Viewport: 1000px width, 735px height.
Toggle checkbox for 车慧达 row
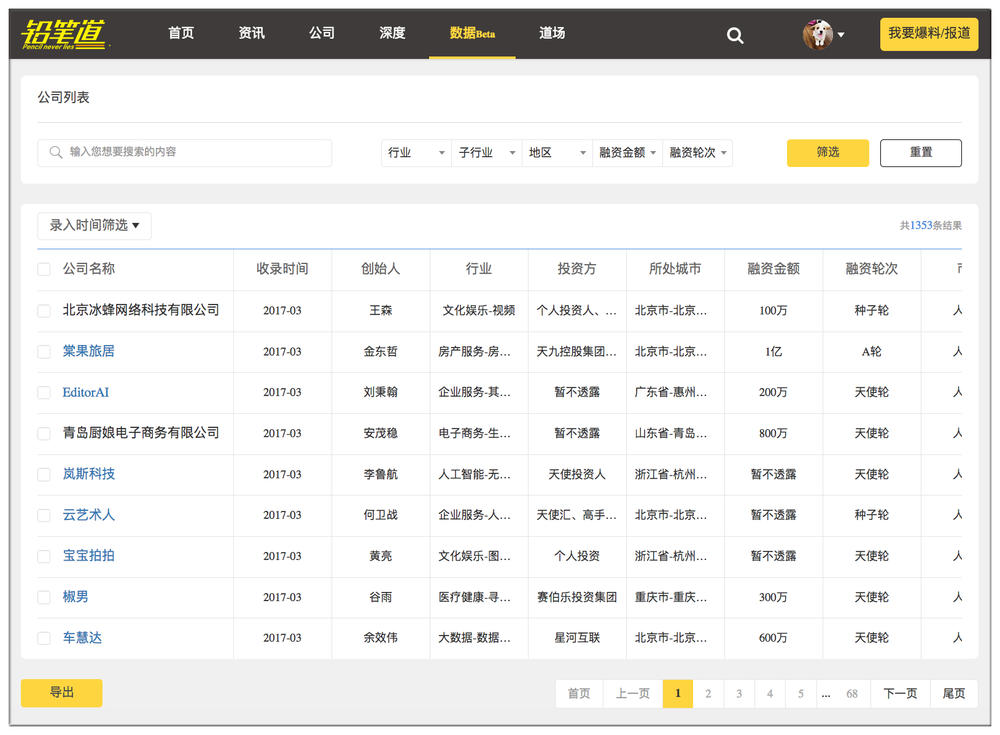[44, 638]
